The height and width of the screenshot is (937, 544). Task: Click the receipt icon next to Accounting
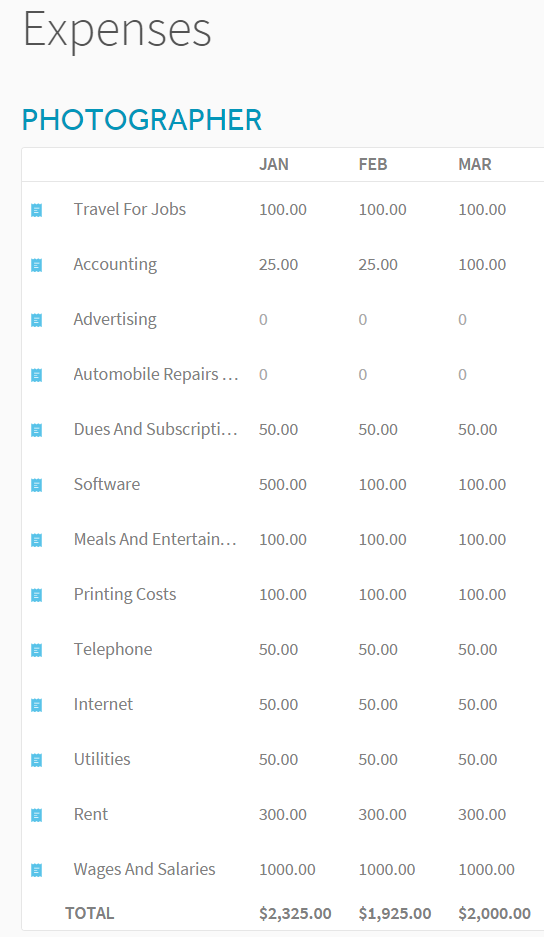(x=36, y=265)
